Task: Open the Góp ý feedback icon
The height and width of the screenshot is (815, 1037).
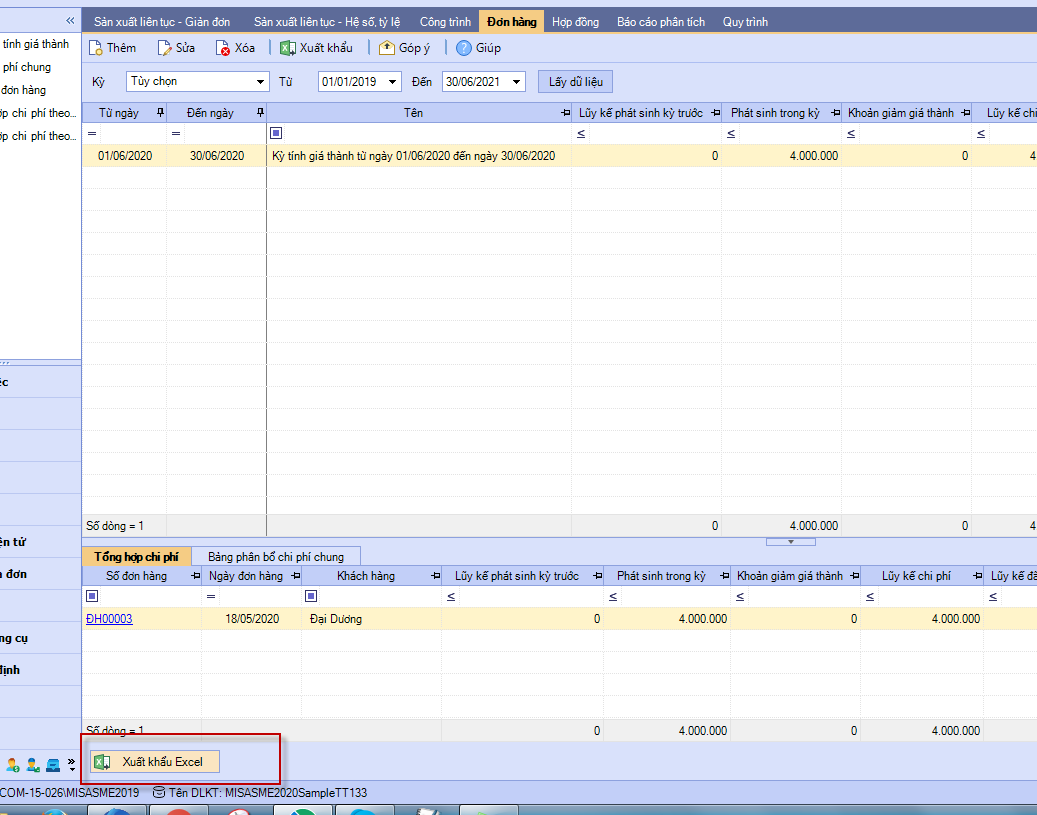Action: pyautogui.click(x=386, y=48)
